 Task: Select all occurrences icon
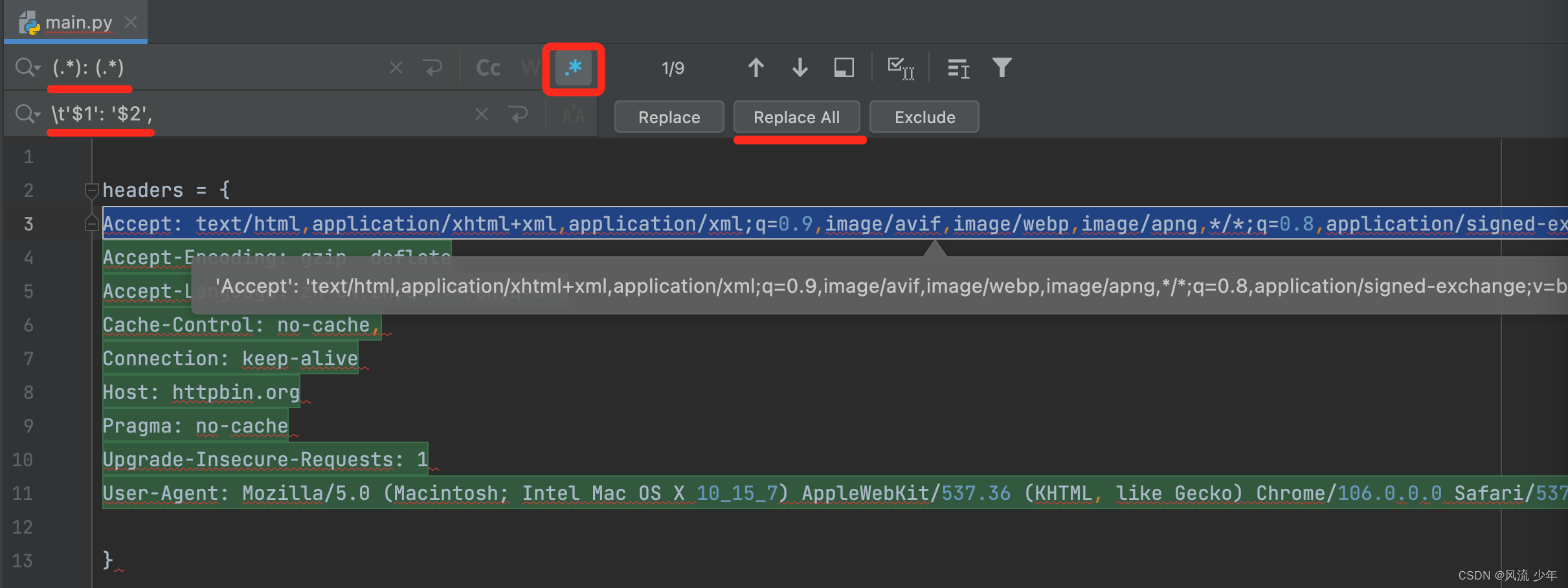[901, 68]
